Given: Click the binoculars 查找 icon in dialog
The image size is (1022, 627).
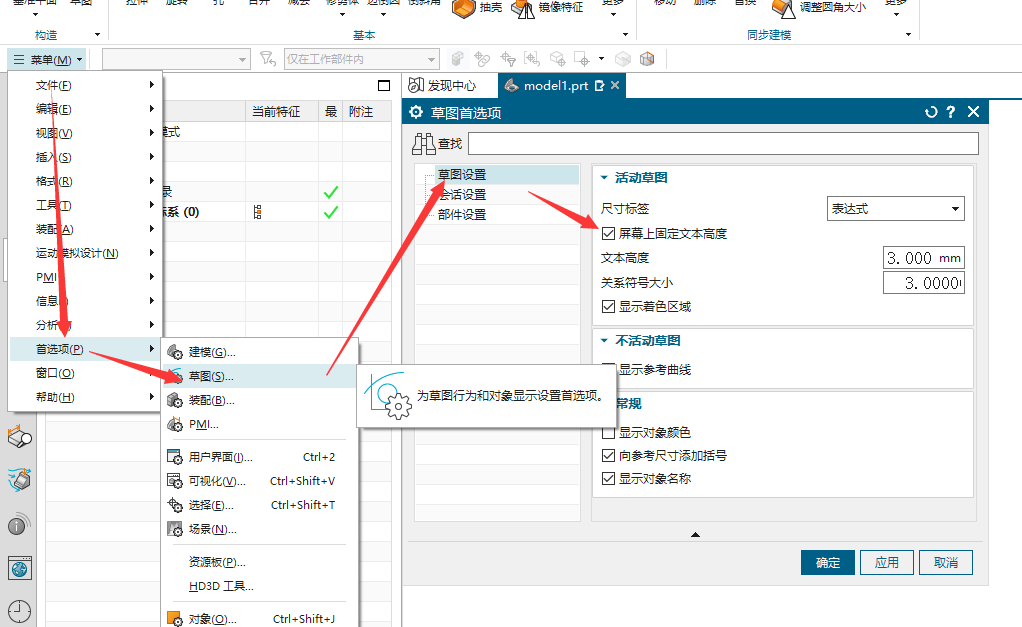Looking at the screenshot, I should click(424, 144).
